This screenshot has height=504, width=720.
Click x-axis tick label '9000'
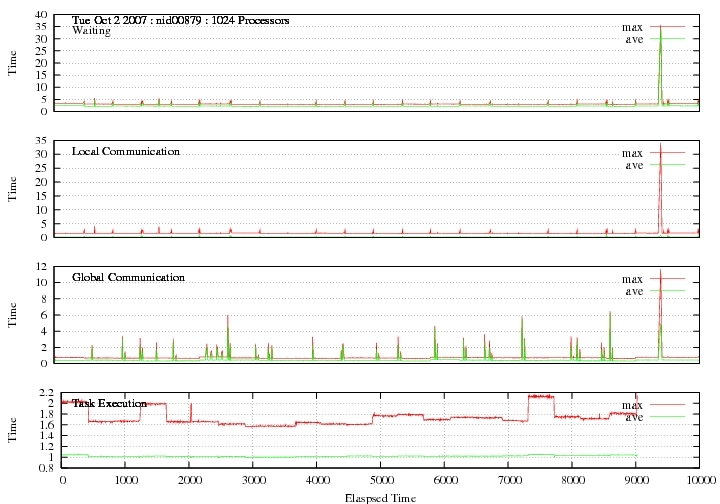tap(637, 481)
